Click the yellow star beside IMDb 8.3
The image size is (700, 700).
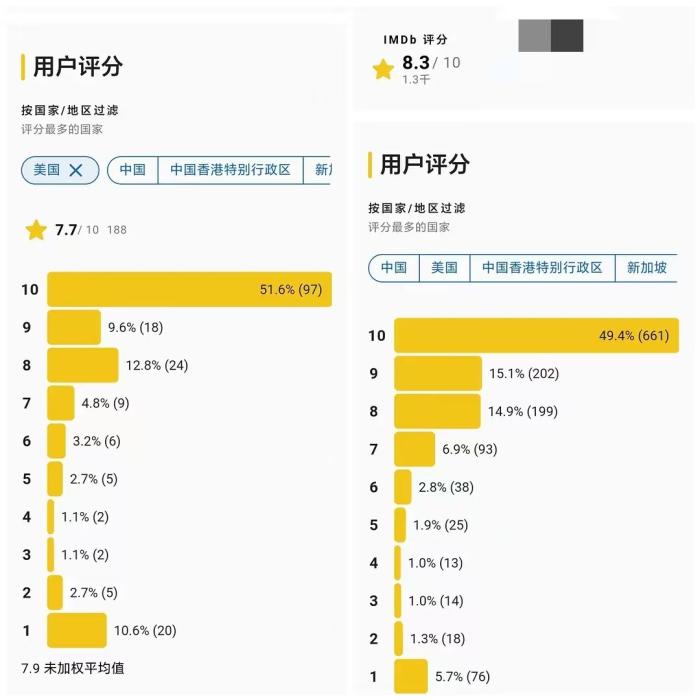click(383, 68)
